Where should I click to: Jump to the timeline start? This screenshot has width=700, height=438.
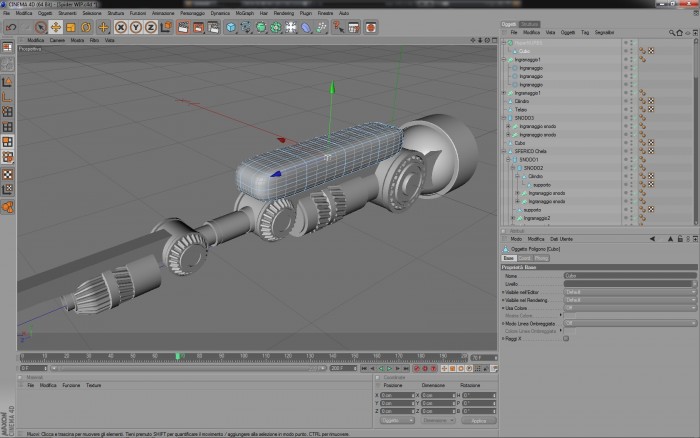[x=364, y=369]
